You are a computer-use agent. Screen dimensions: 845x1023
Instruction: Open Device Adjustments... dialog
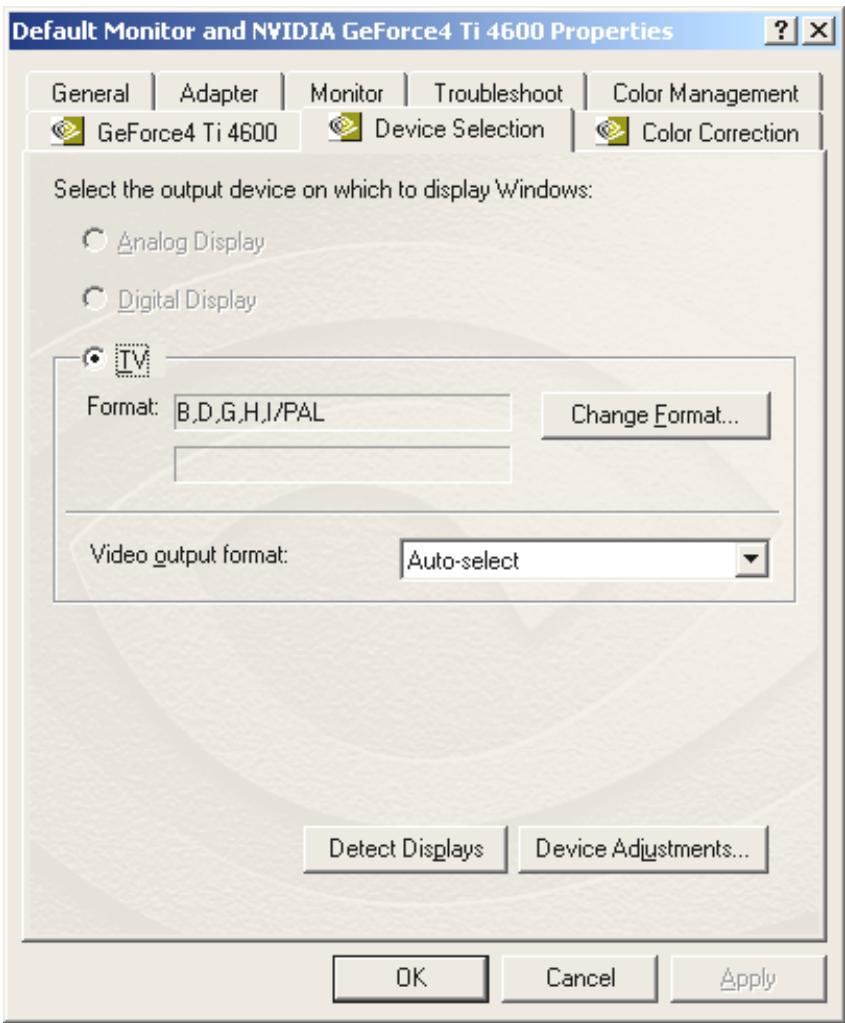click(x=643, y=849)
